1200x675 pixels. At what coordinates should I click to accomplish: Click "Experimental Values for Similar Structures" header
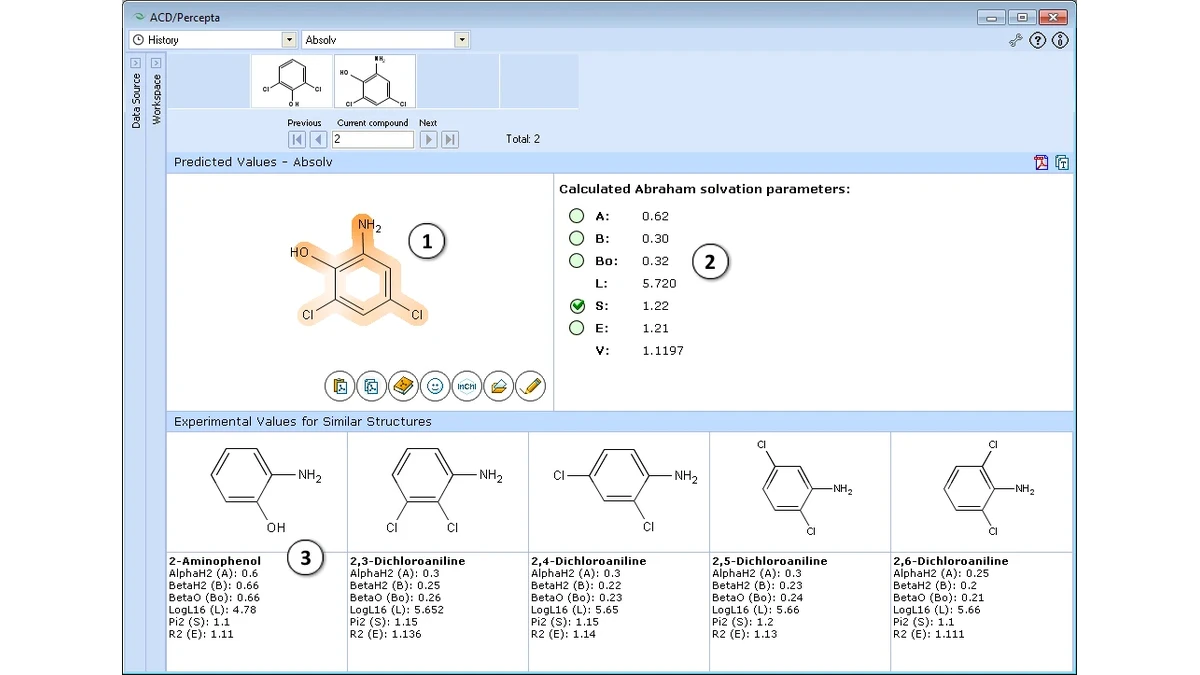click(303, 422)
